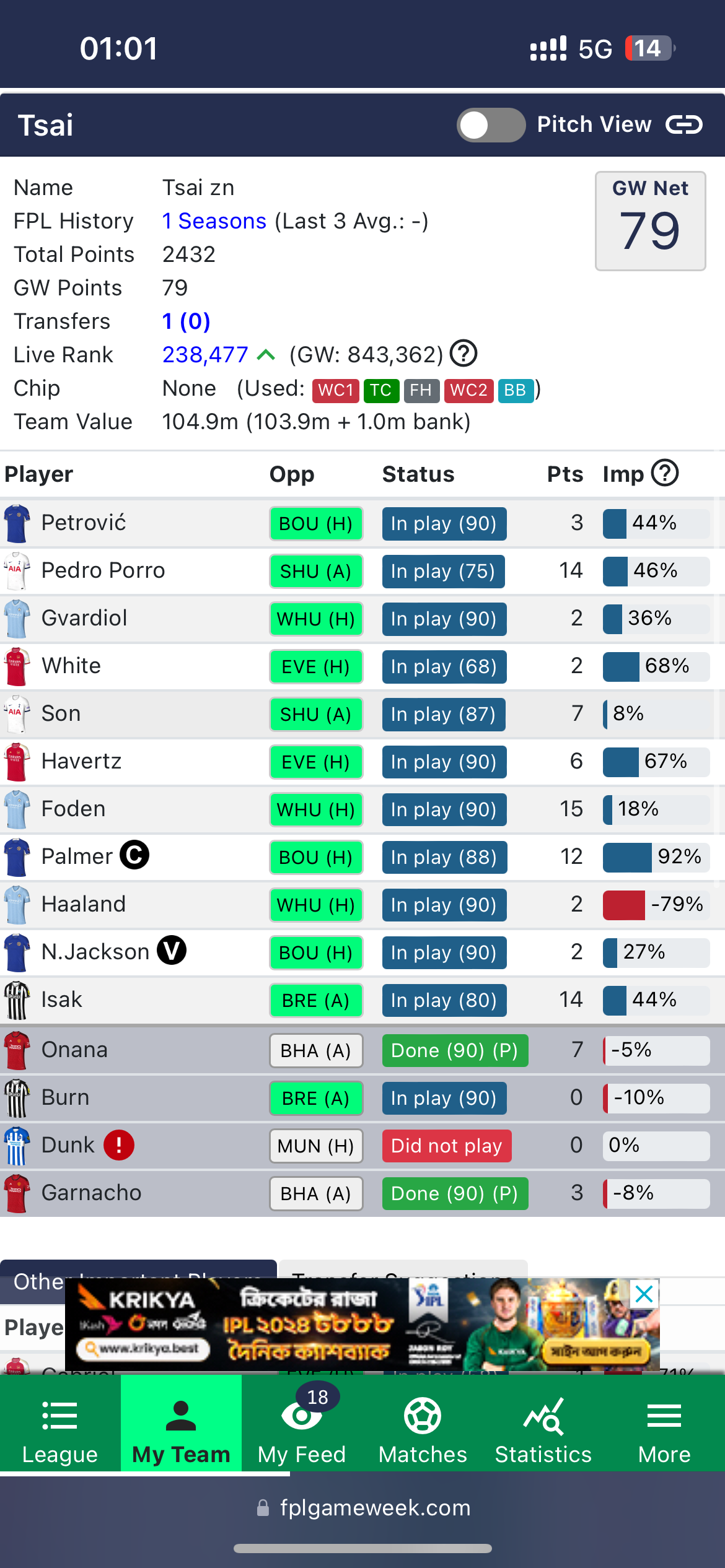
Task: Close the Krikya ad banner
Action: pyautogui.click(x=644, y=1294)
